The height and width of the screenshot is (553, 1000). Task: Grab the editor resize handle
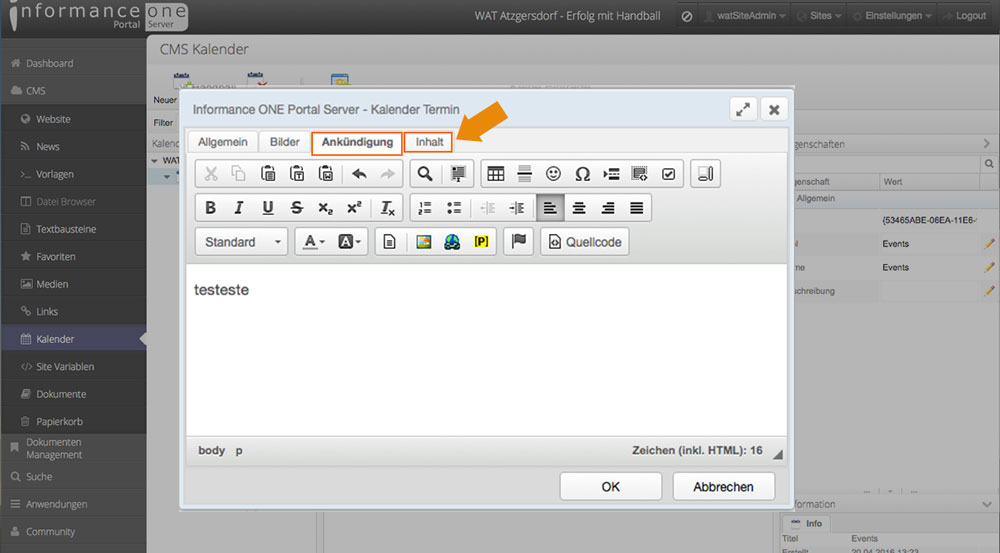coord(777,454)
